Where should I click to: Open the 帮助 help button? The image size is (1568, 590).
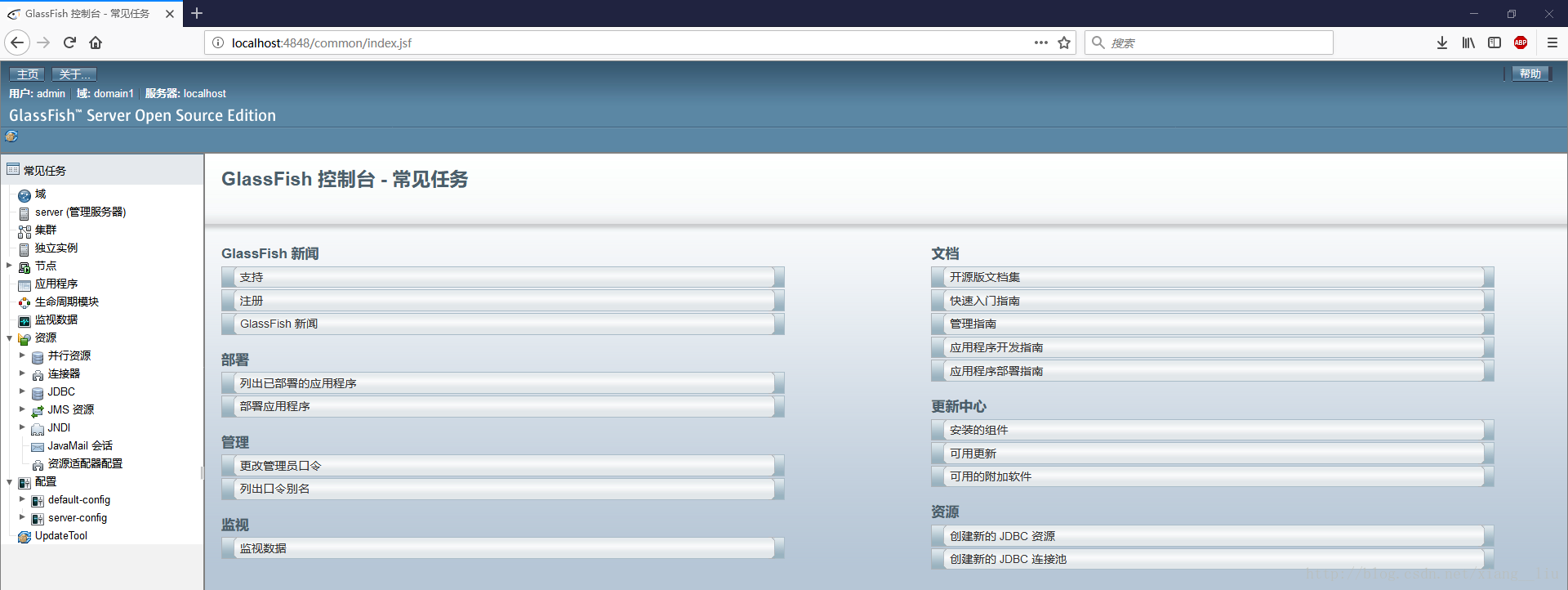(1530, 74)
